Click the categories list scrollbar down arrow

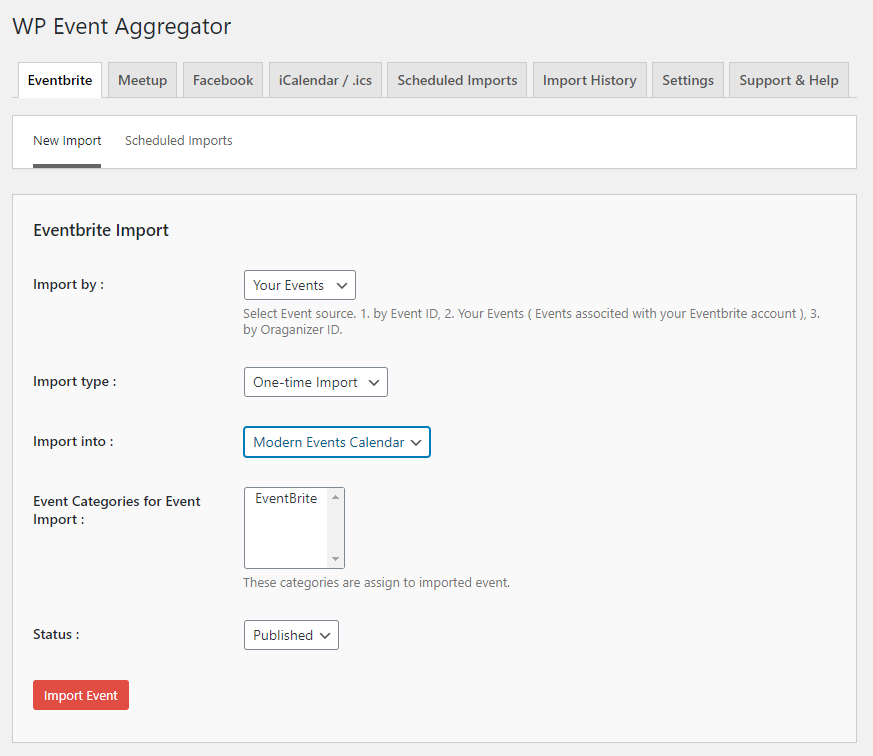(x=336, y=560)
